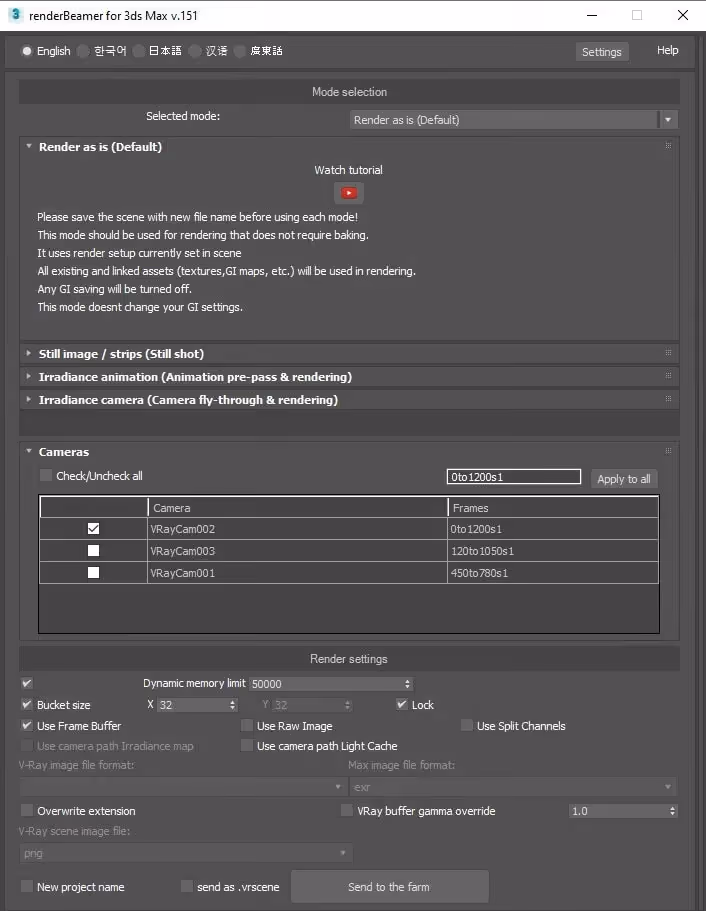
Task: Expand Still image / strips rollout
Action: 28,353
